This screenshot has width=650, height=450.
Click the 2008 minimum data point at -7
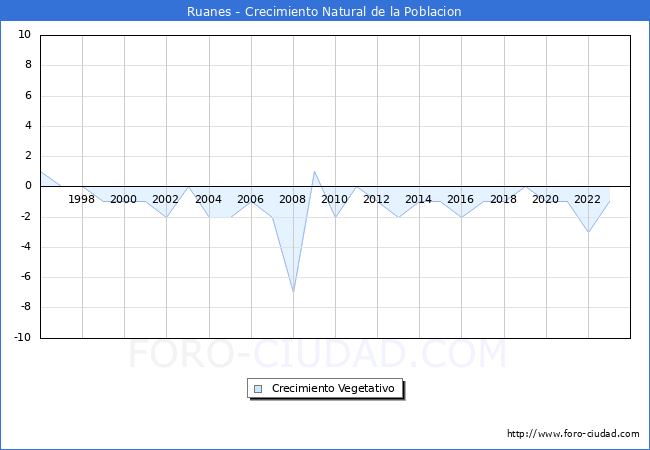tap(293, 292)
